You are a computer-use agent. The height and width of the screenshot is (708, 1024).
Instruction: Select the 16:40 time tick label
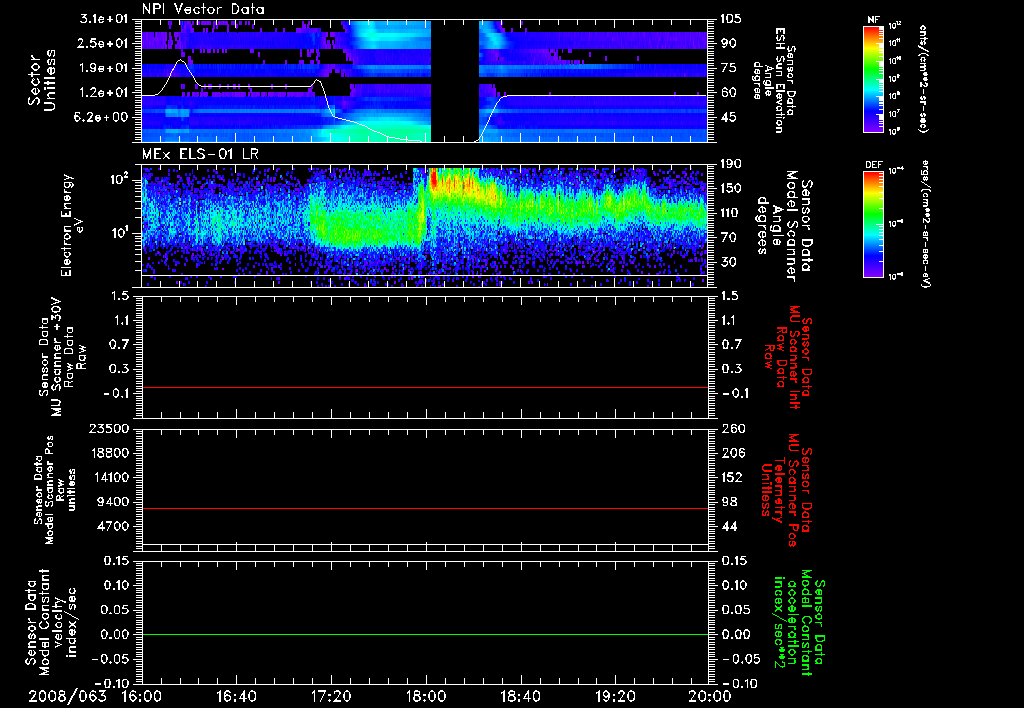pos(236,697)
